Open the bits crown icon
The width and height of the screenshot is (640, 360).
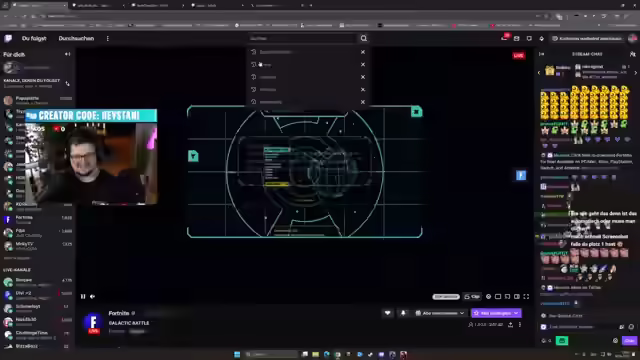pyautogui.click(x=542, y=38)
